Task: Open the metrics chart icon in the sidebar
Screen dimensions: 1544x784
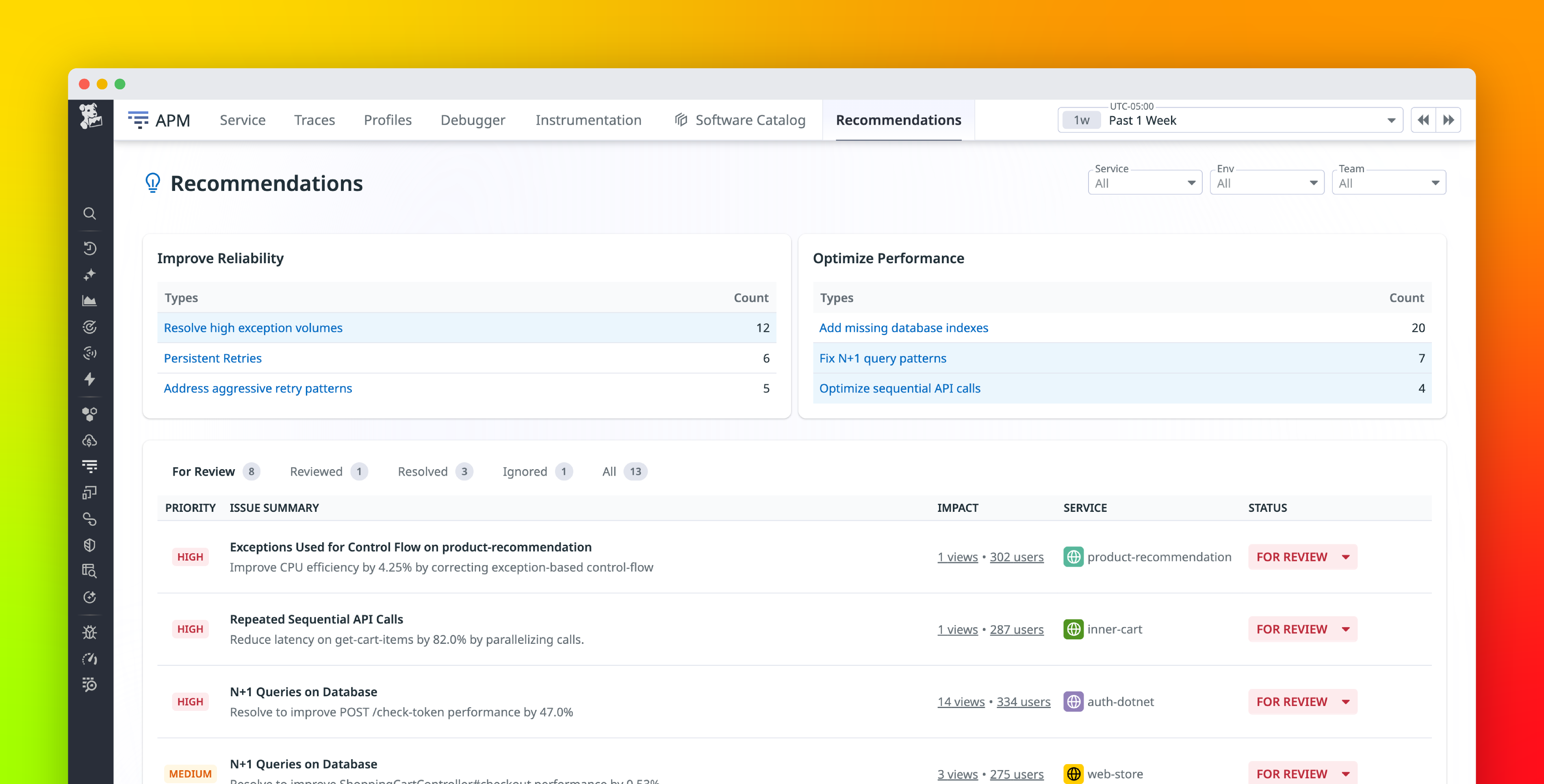Action: click(90, 300)
